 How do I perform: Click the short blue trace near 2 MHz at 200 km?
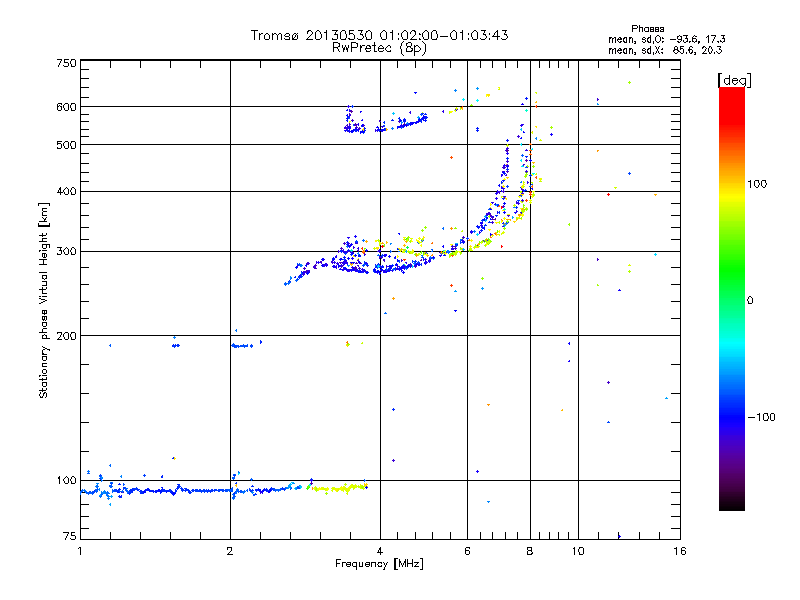click(242, 346)
